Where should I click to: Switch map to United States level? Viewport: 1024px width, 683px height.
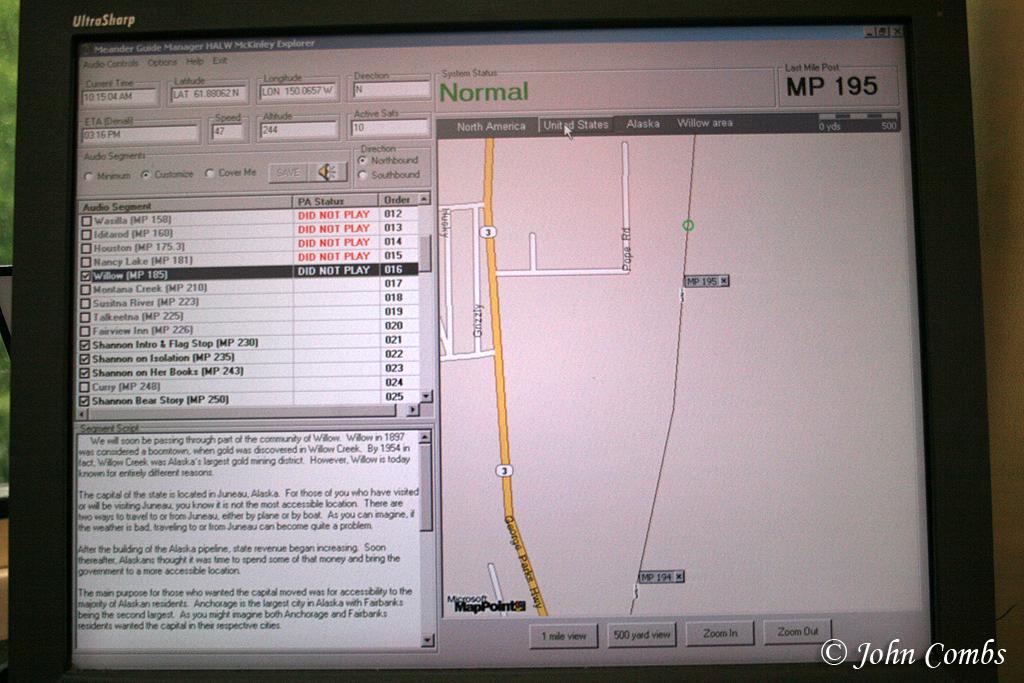tap(576, 125)
